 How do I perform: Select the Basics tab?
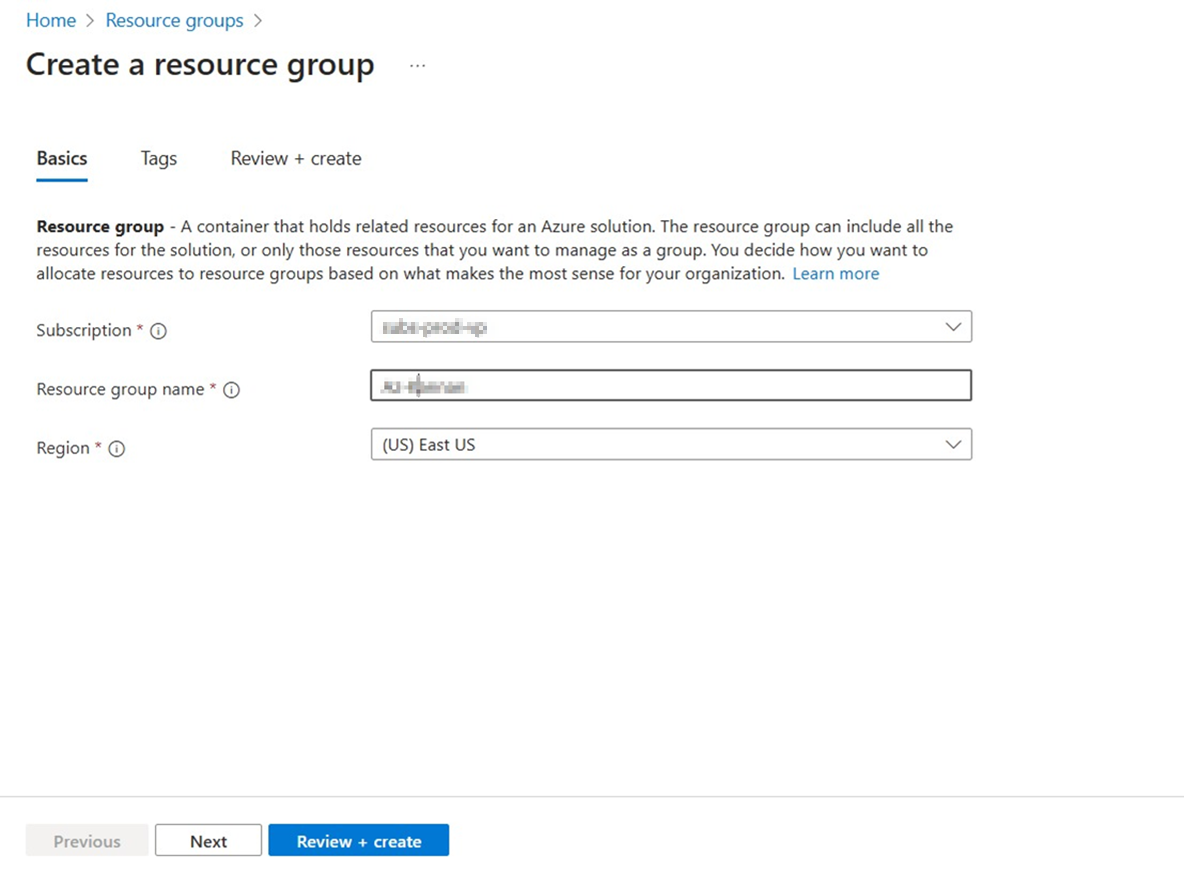tap(62, 159)
